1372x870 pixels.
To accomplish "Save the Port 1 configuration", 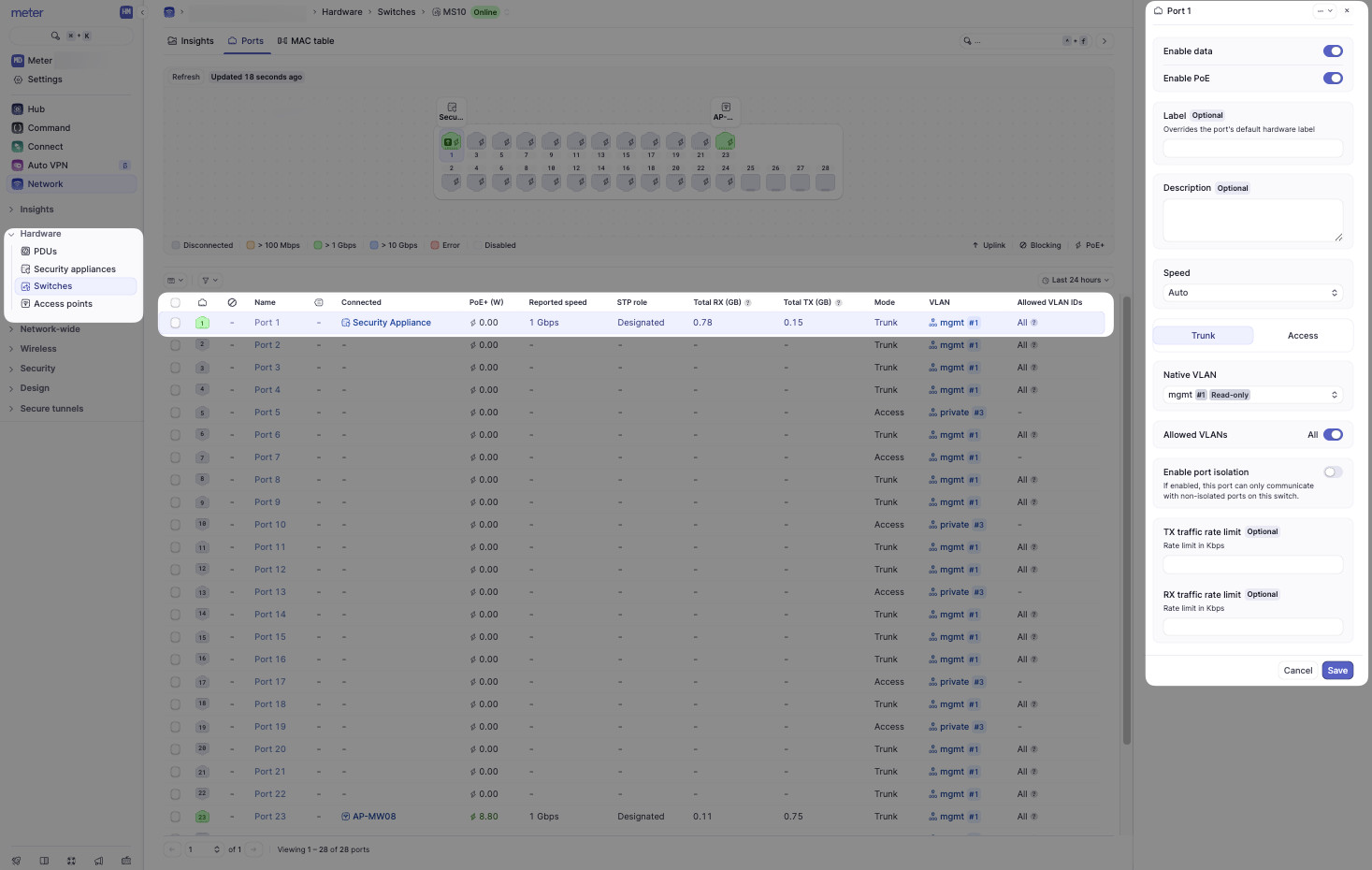I will point(1336,670).
